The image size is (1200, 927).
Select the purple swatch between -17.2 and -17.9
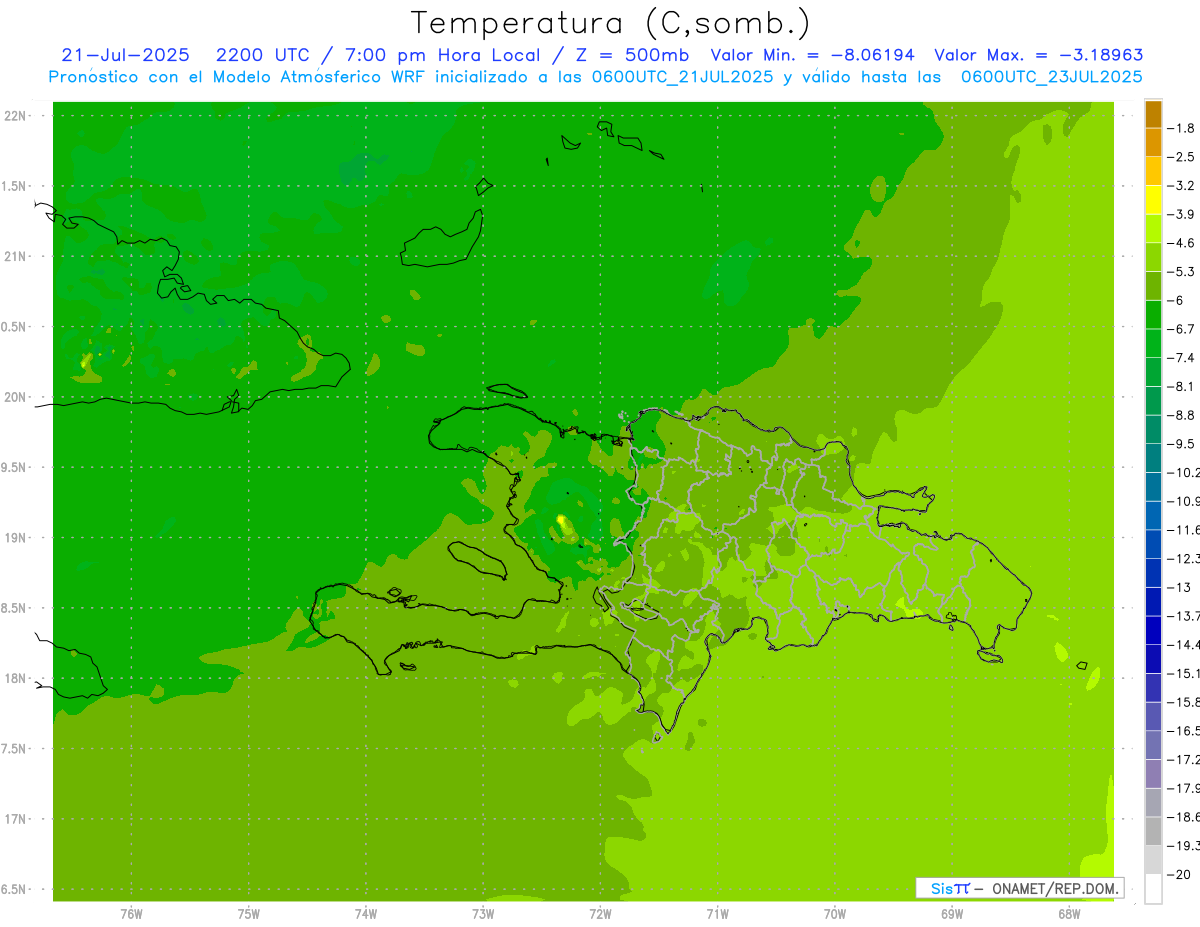tap(1153, 773)
